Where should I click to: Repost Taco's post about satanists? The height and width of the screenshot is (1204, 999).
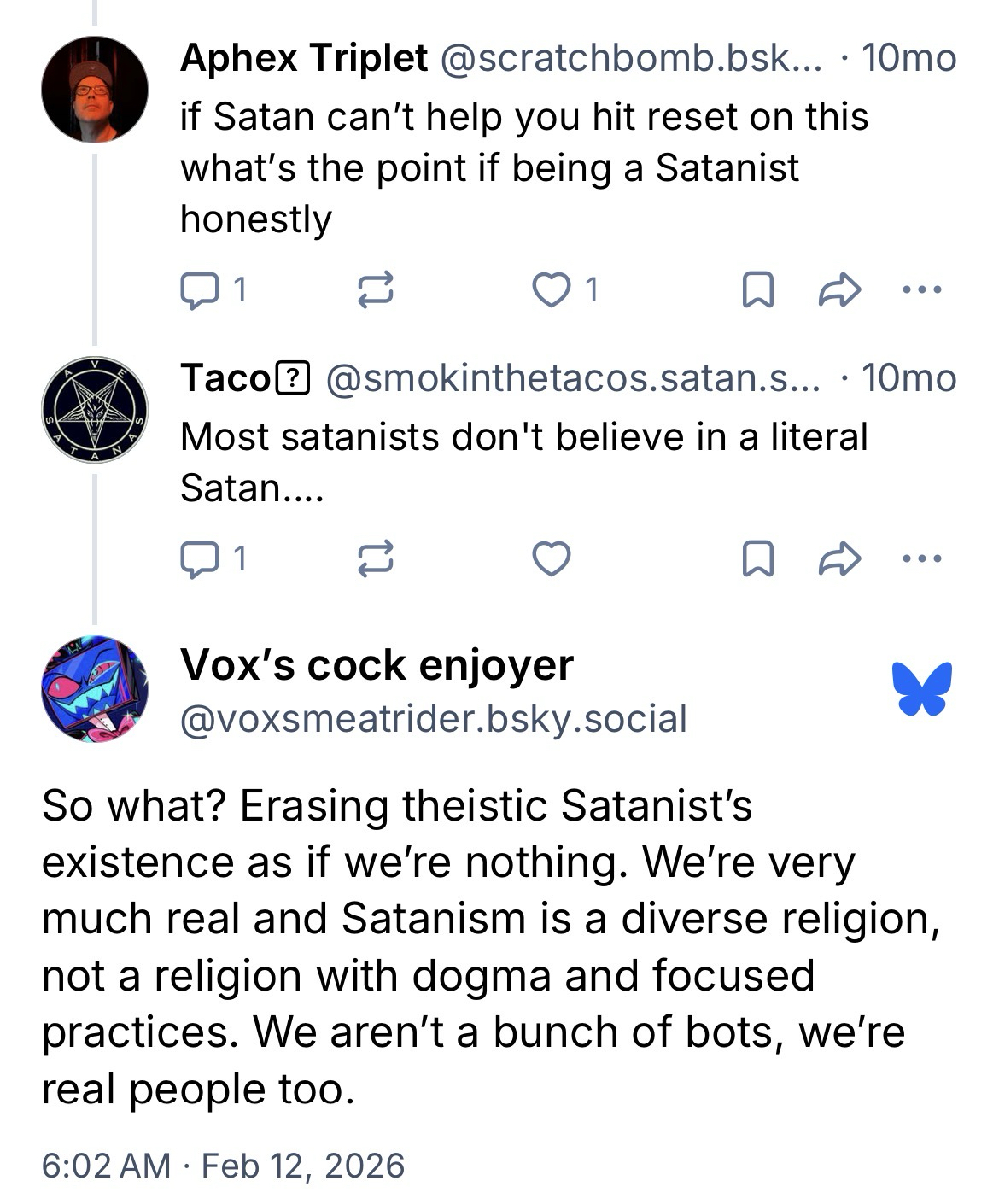coord(374,559)
